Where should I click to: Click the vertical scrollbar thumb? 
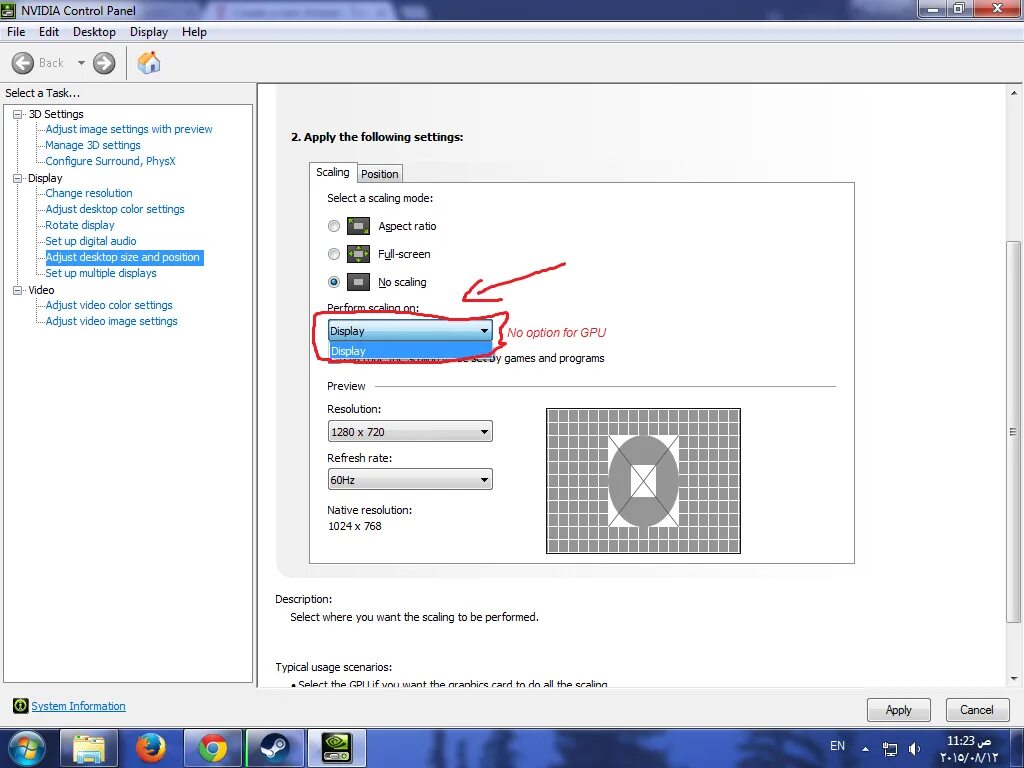(1014, 432)
